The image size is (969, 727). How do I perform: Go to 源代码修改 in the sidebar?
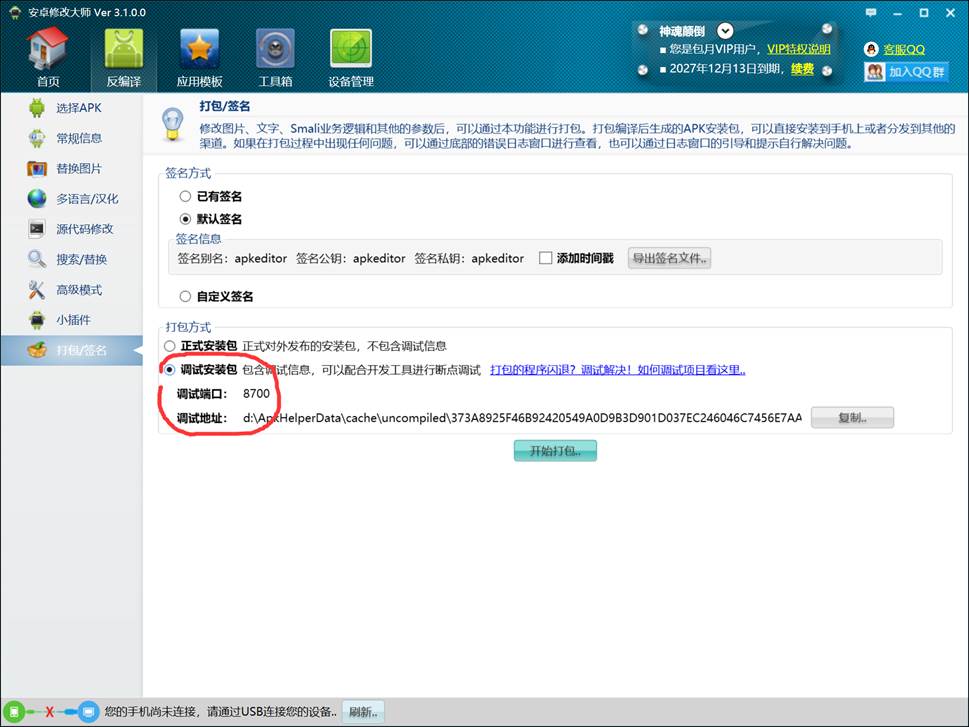click(x=72, y=229)
